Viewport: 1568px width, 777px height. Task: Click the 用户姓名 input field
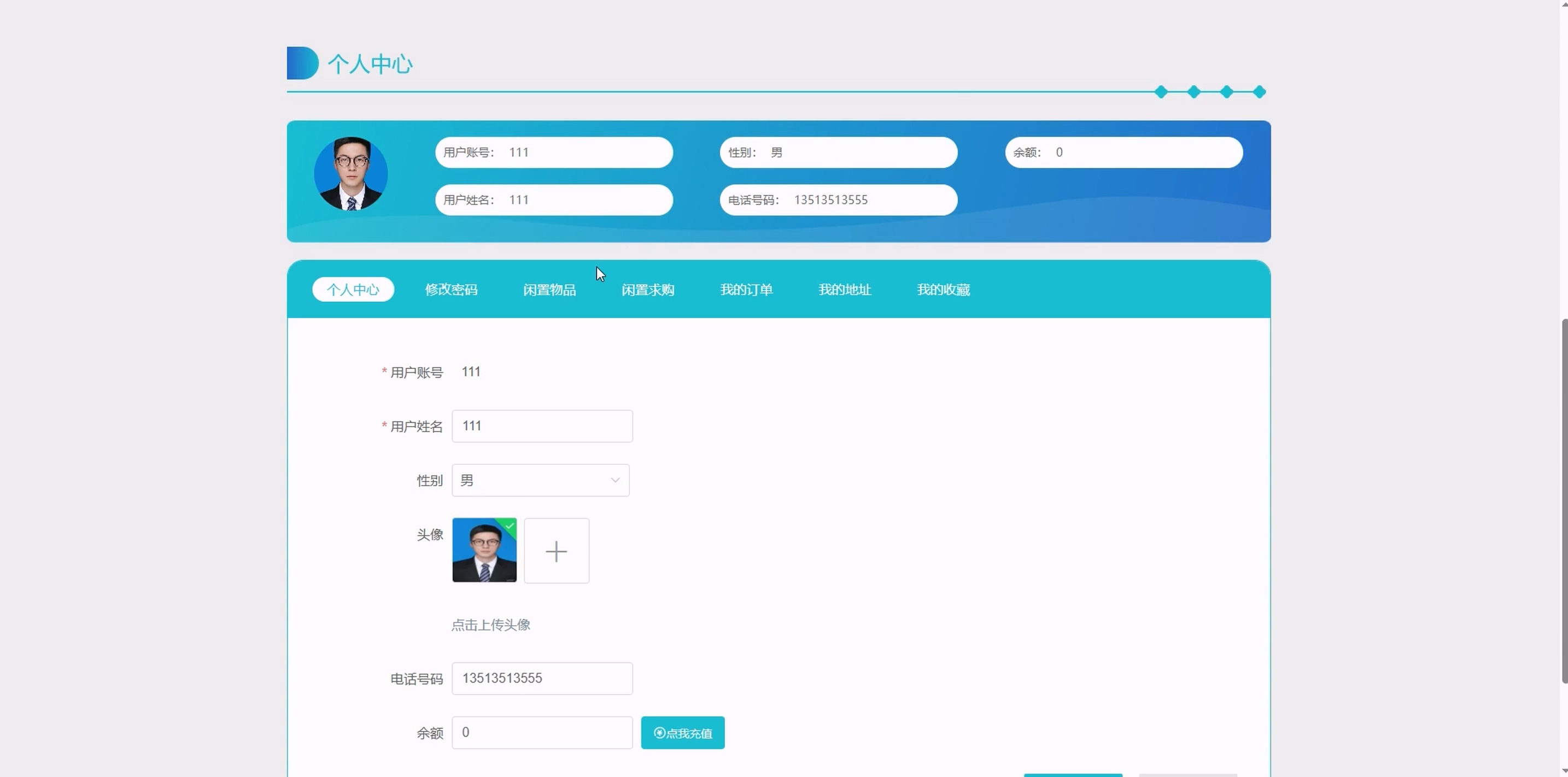click(542, 426)
